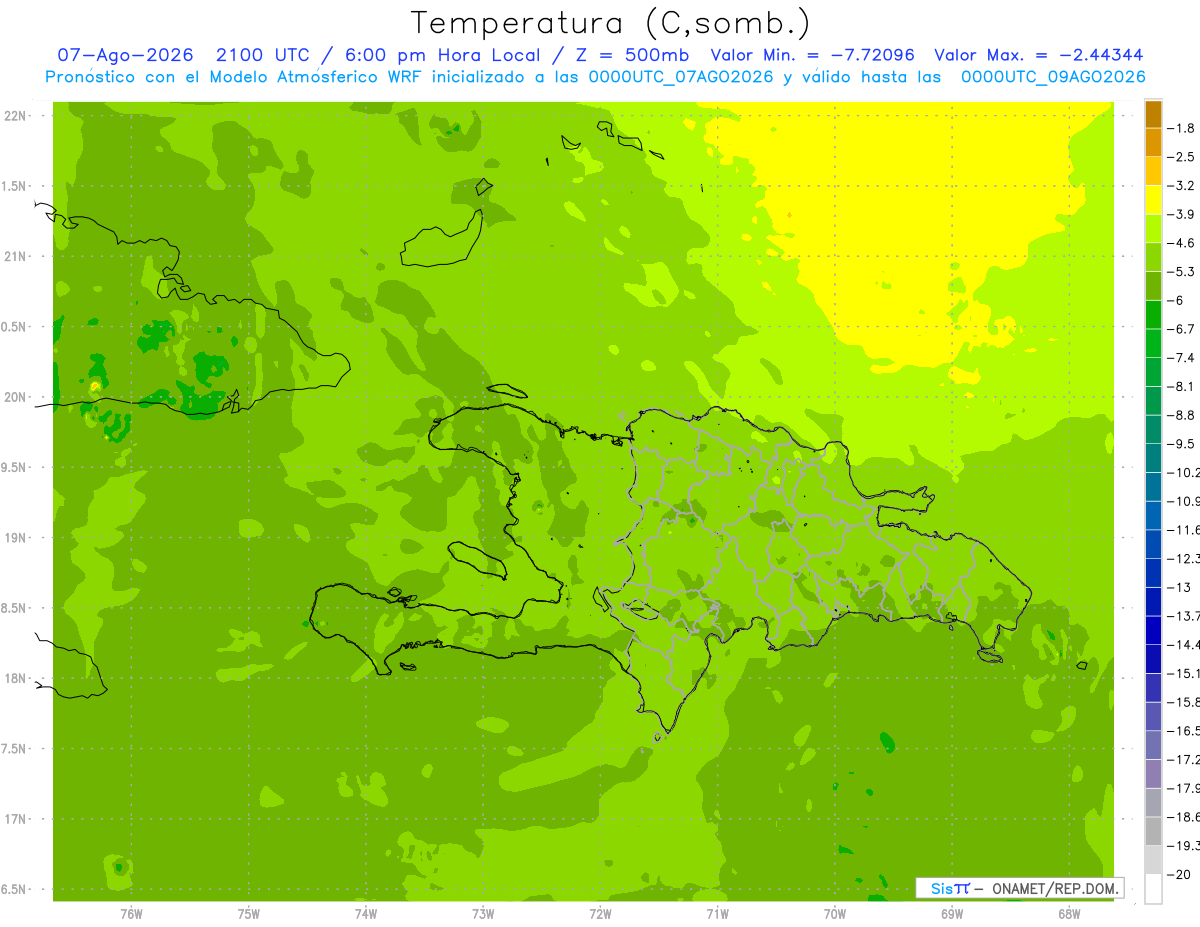Click the "-8.1" colorbar label
1200x927 pixels.
(x=1183, y=386)
